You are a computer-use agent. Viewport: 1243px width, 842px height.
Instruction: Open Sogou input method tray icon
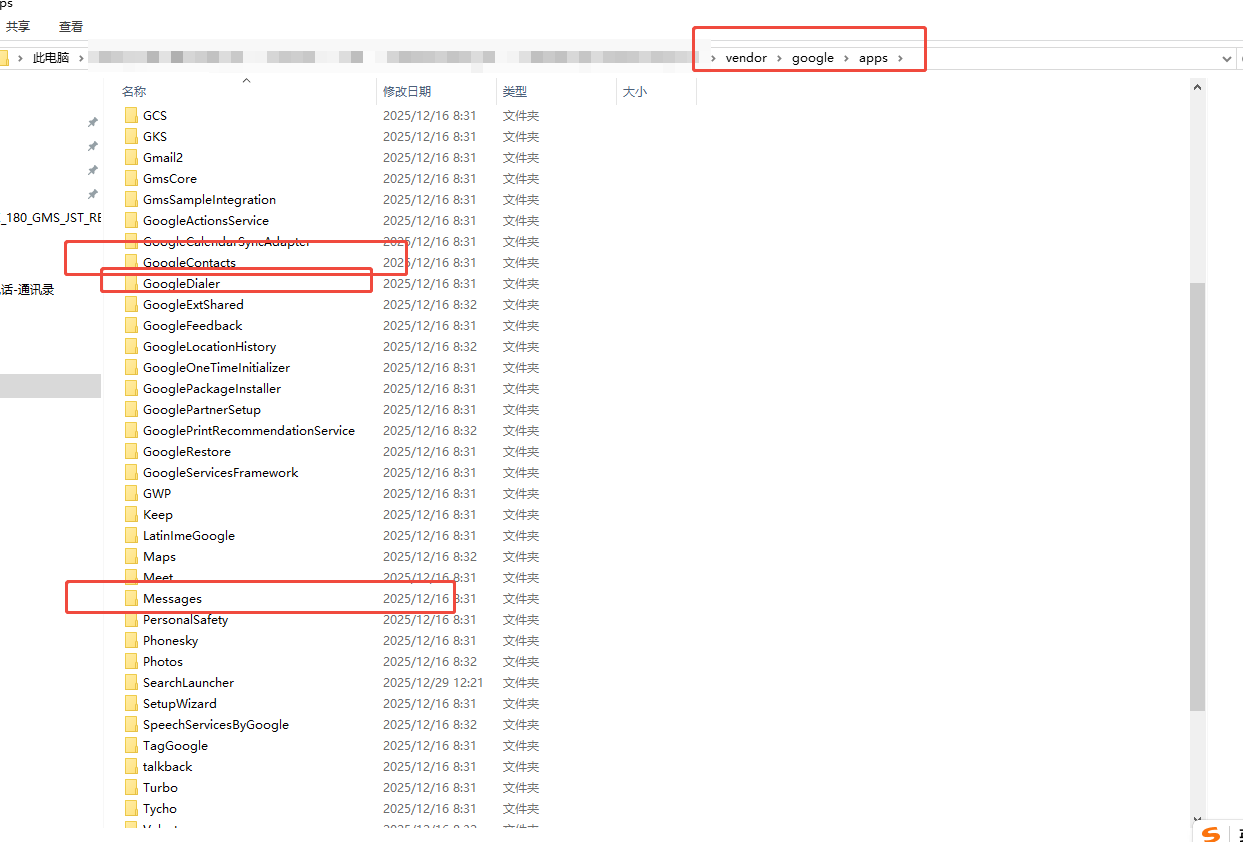coord(1210,833)
